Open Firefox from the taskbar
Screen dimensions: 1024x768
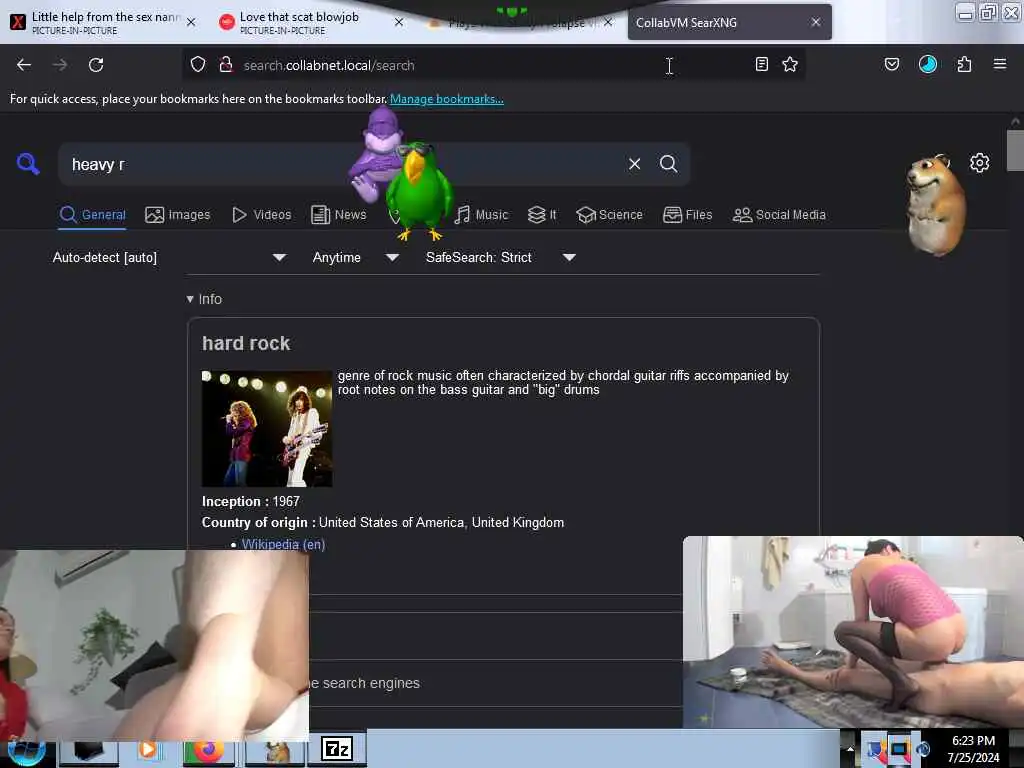208,750
